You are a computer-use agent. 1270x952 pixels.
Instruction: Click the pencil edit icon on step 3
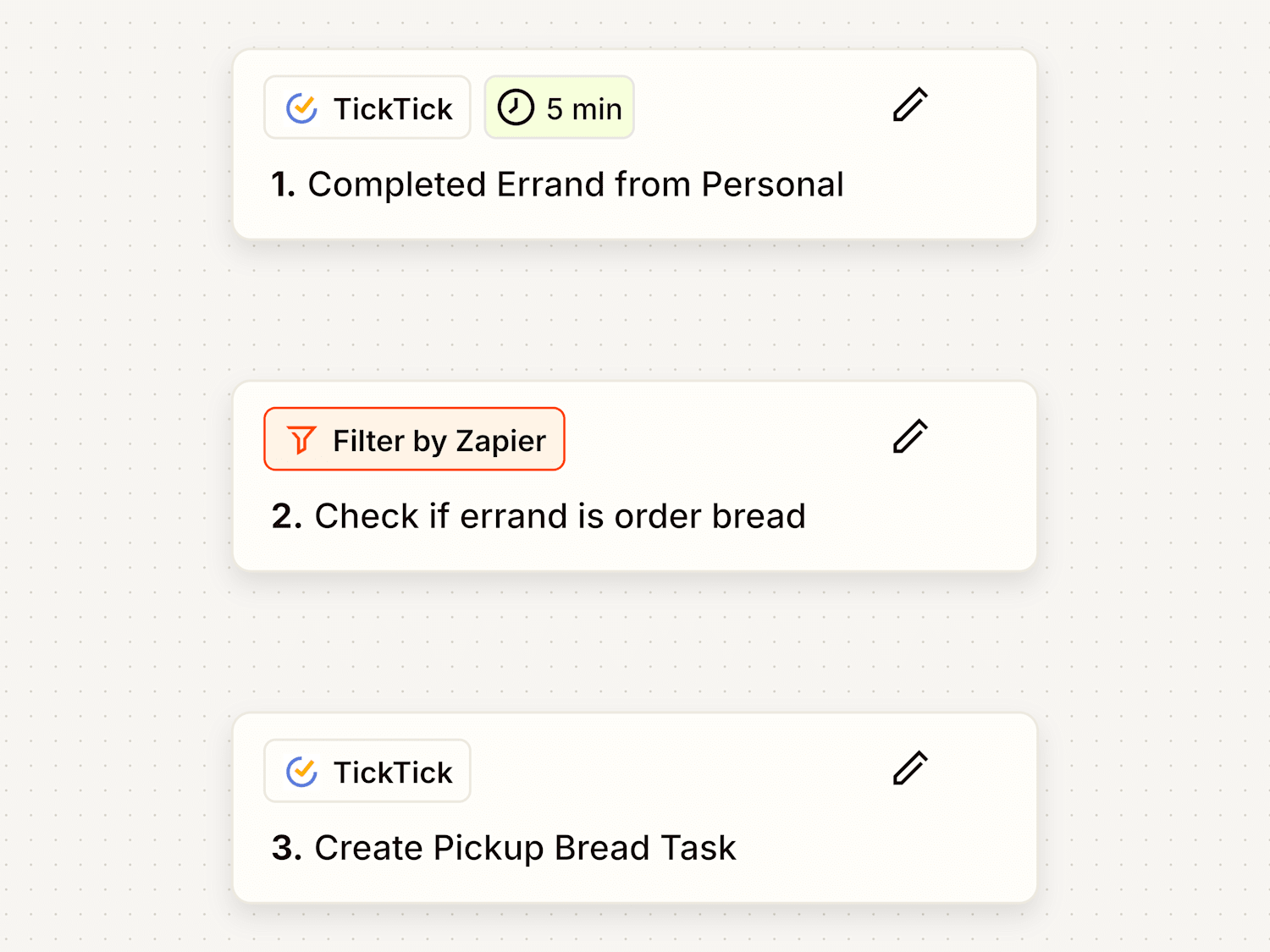(910, 768)
